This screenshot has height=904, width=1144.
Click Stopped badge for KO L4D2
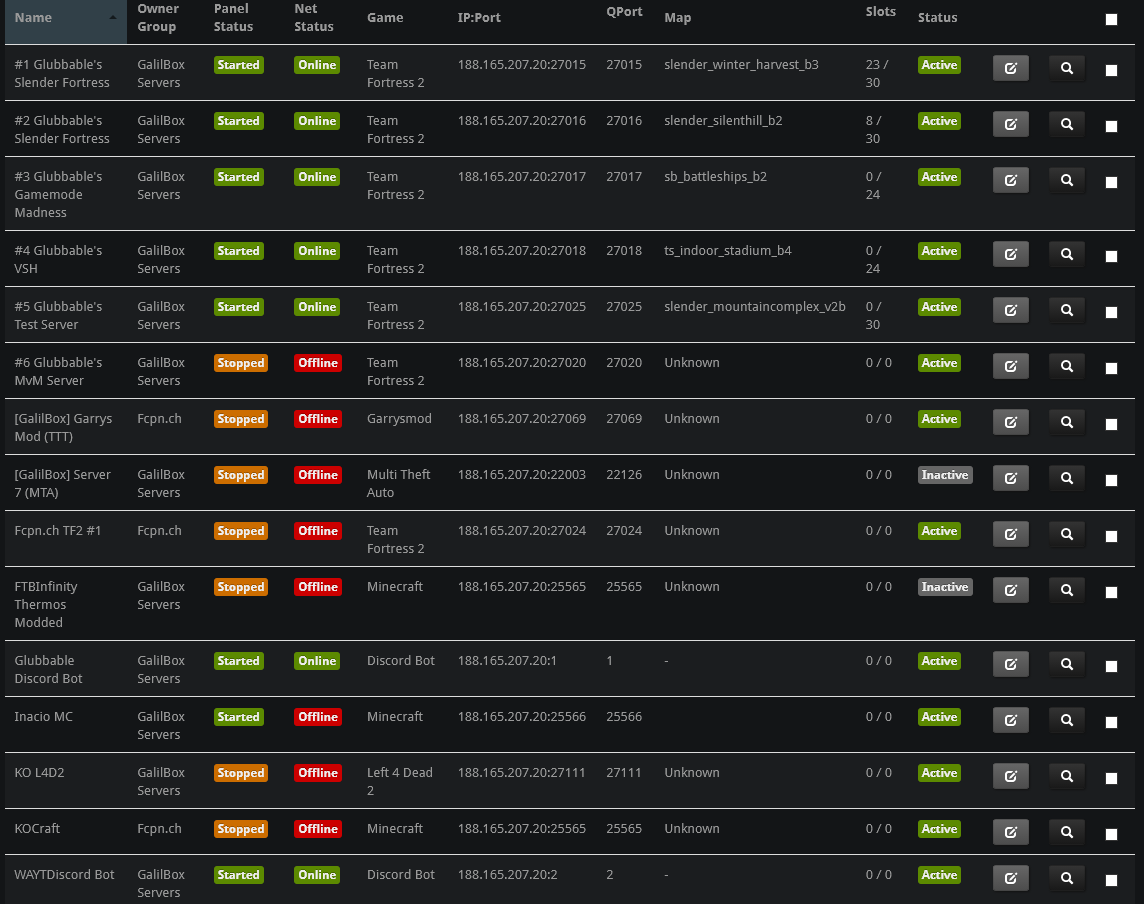tap(241, 773)
